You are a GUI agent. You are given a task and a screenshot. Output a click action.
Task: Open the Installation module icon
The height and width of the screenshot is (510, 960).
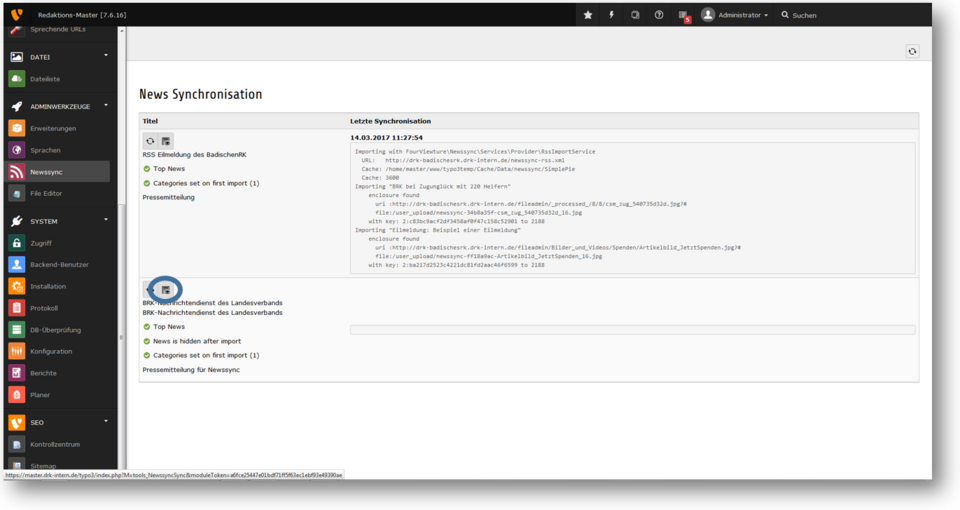pos(17,286)
